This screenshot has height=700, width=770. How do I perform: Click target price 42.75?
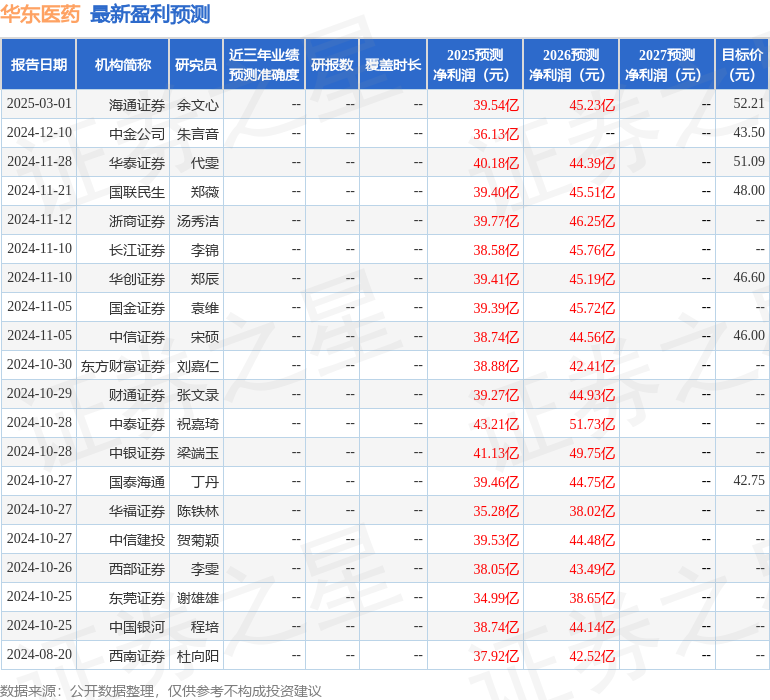(x=749, y=480)
